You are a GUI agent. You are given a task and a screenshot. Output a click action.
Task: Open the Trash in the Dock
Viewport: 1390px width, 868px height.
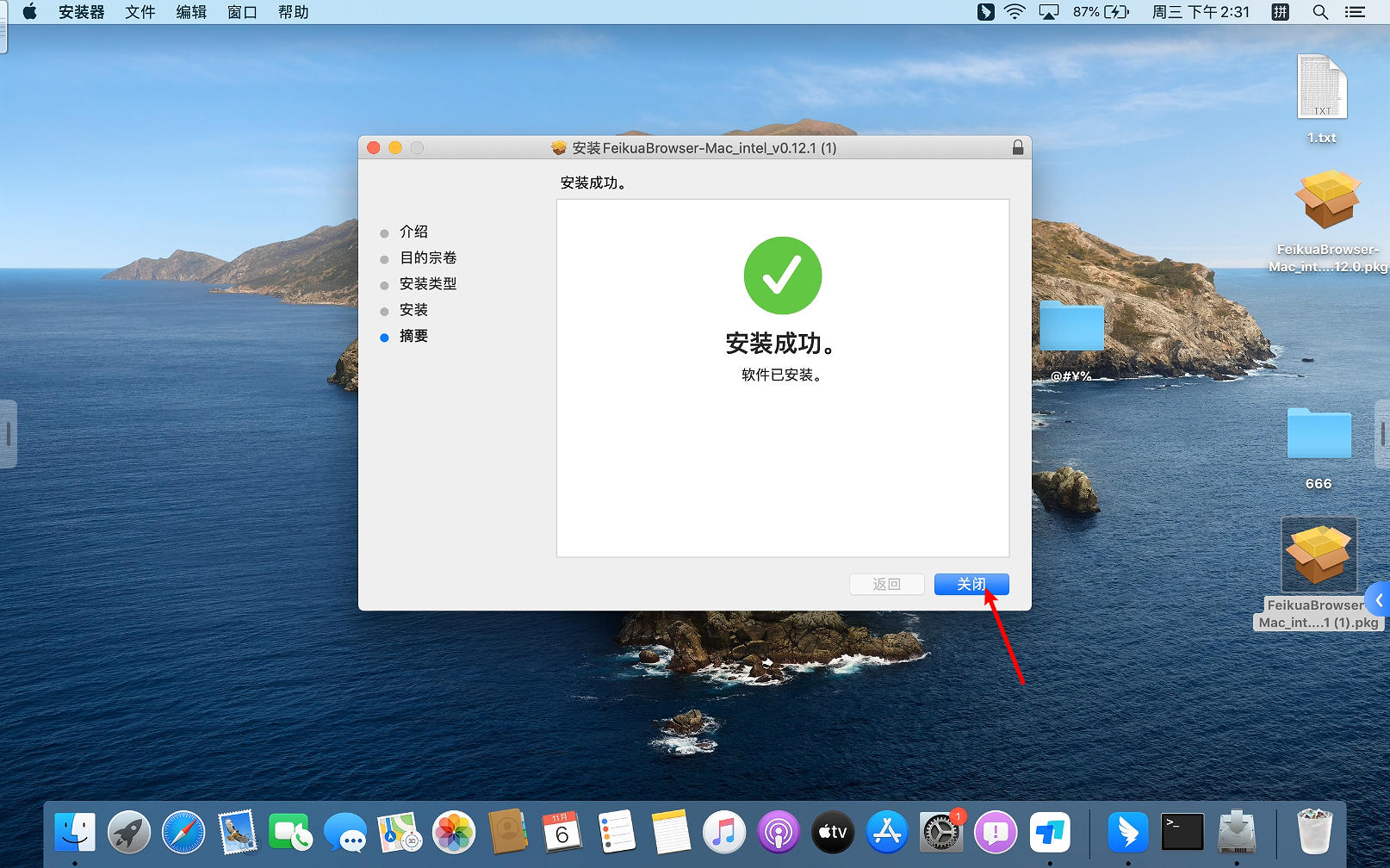tap(1314, 833)
